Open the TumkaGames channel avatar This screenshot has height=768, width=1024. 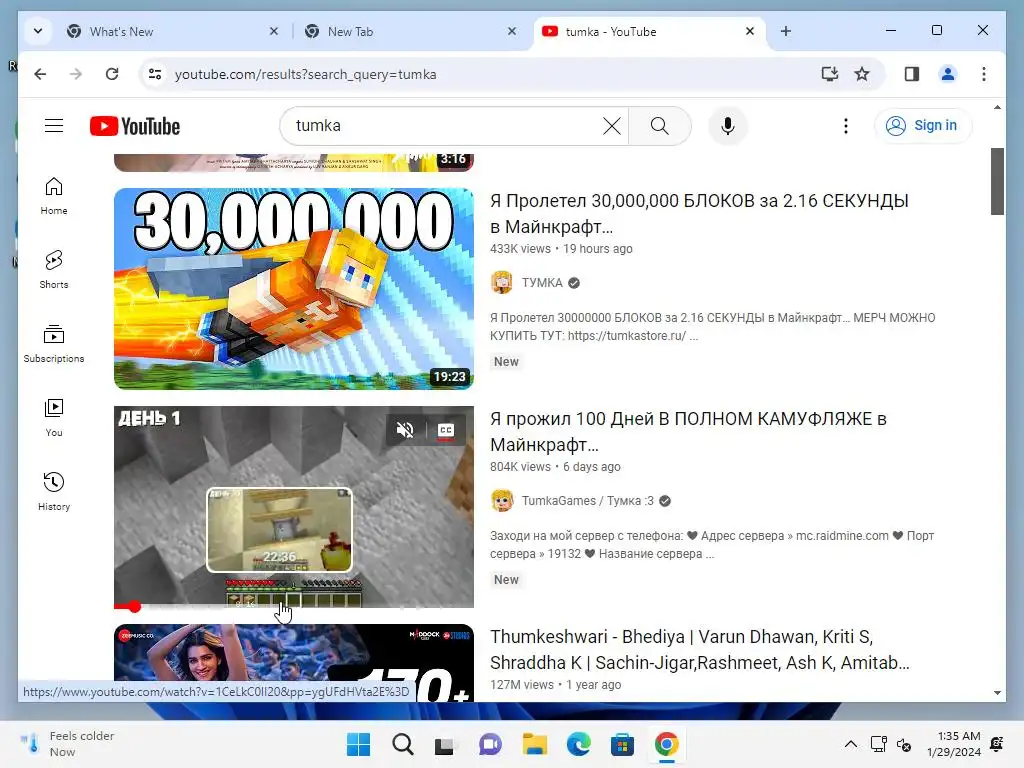[502, 500]
